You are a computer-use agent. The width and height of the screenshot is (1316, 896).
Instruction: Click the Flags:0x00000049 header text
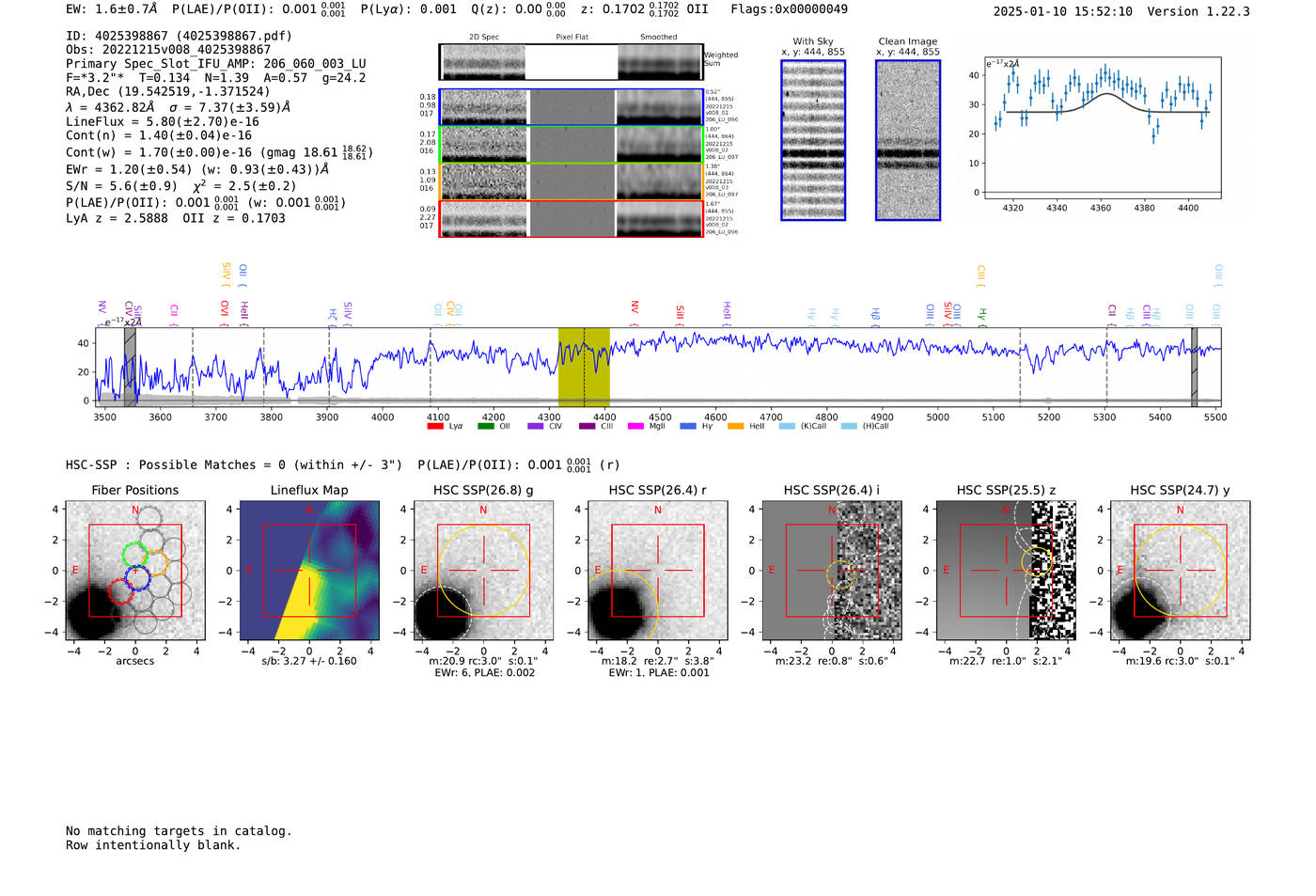tap(790, 9)
